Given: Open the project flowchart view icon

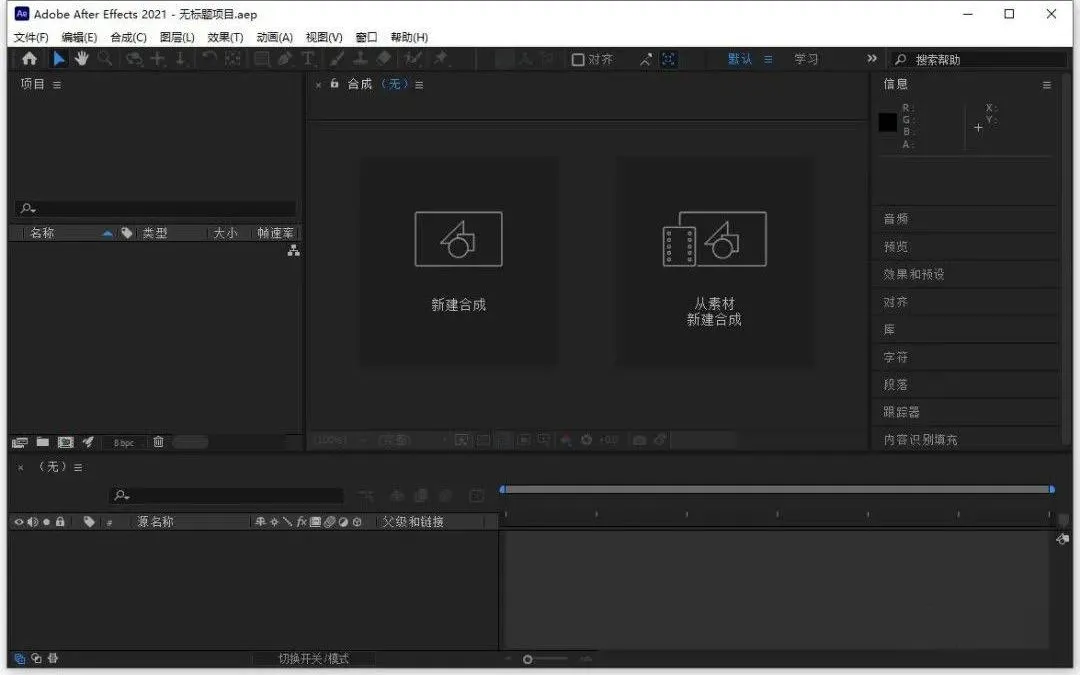Looking at the screenshot, I should [x=293, y=251].
